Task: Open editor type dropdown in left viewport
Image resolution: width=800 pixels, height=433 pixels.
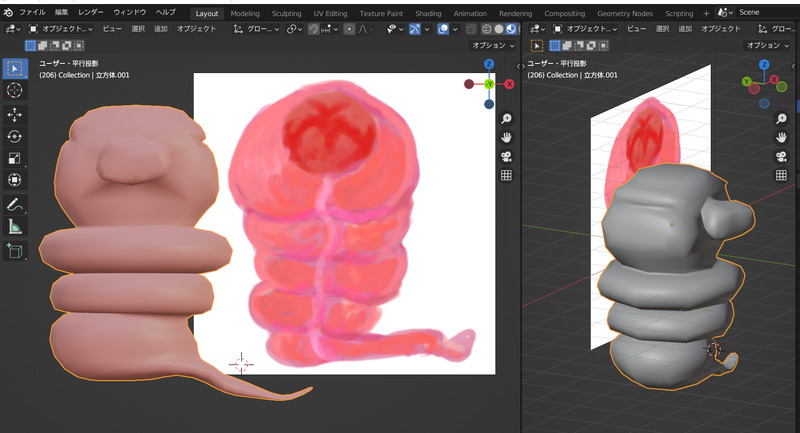Action: click(13, 29)
